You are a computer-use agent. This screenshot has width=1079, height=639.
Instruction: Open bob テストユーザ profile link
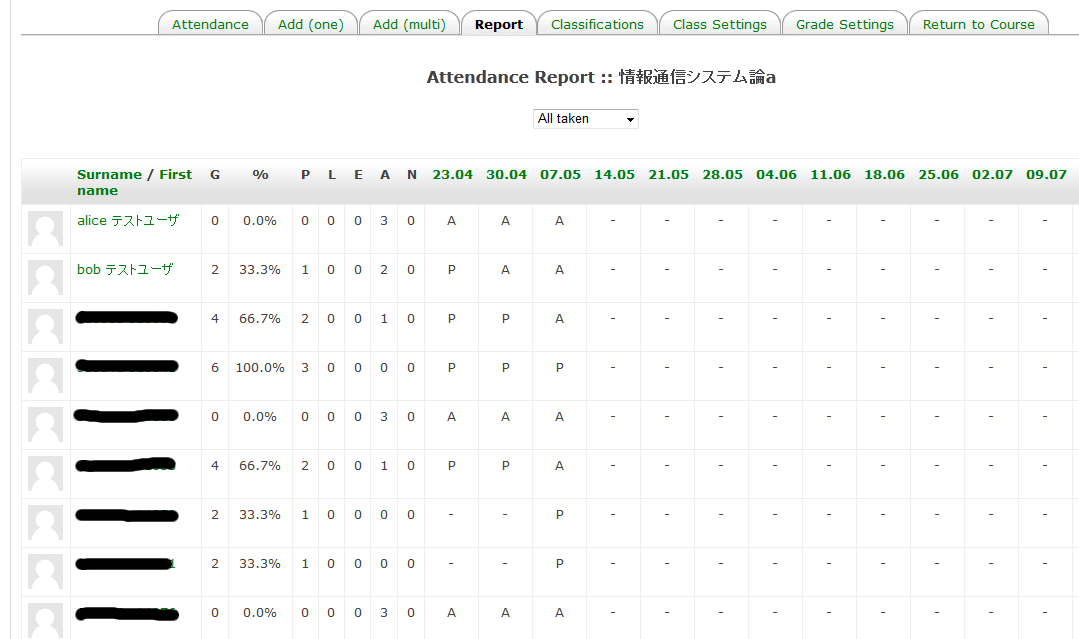125,269
